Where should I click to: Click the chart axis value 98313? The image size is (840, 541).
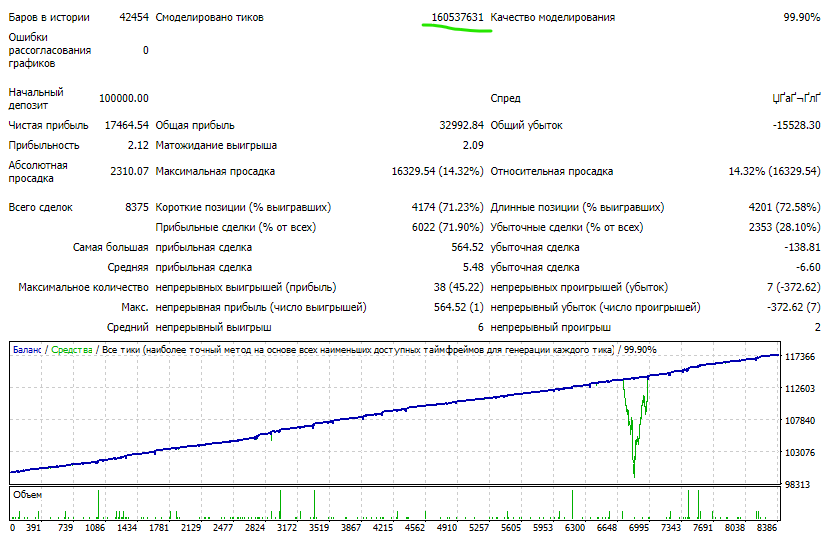coord(800,485)
